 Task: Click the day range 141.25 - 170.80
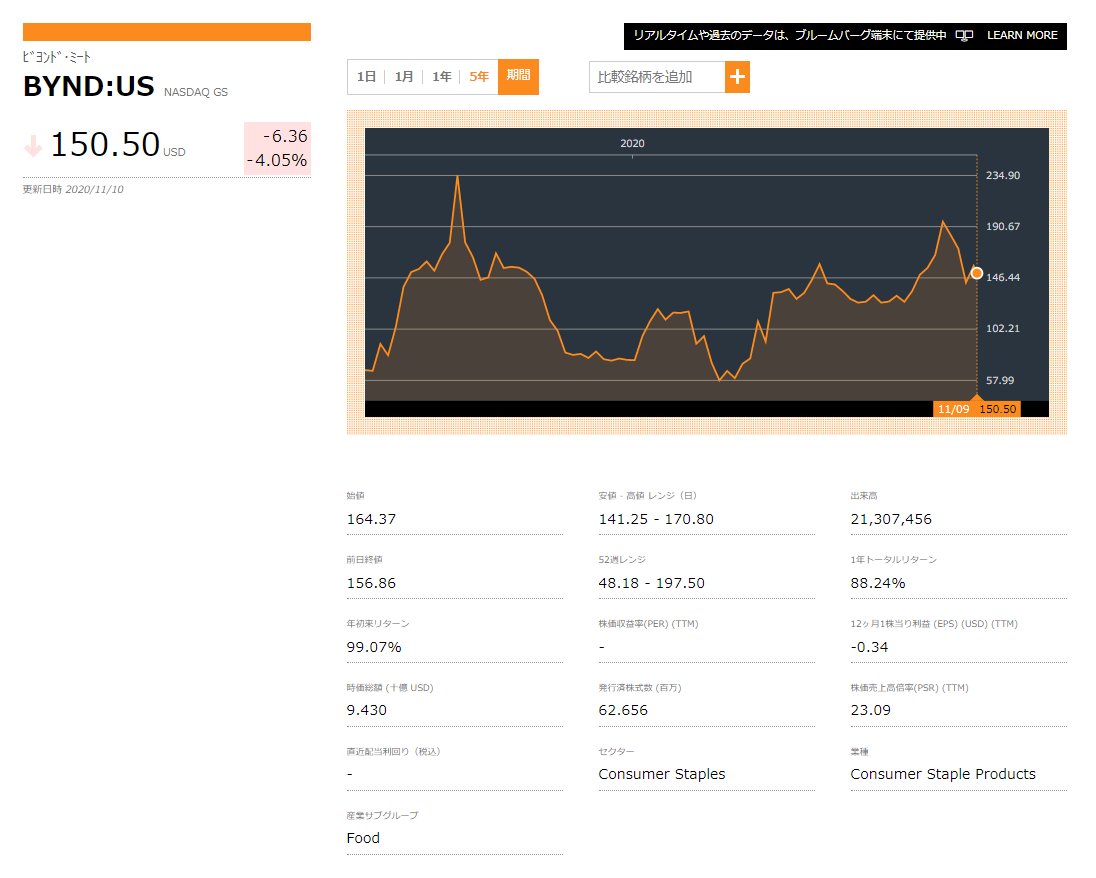tap(656, 519)
